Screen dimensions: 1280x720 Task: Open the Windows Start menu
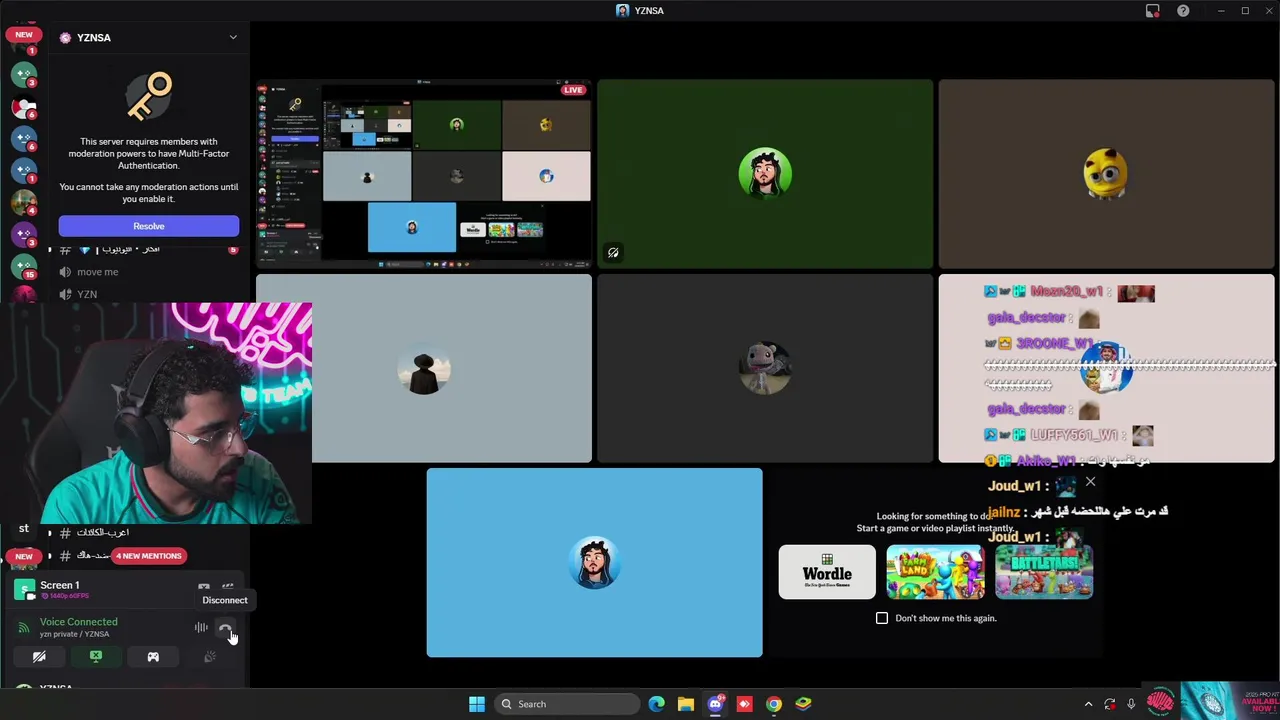pos(477,704)
